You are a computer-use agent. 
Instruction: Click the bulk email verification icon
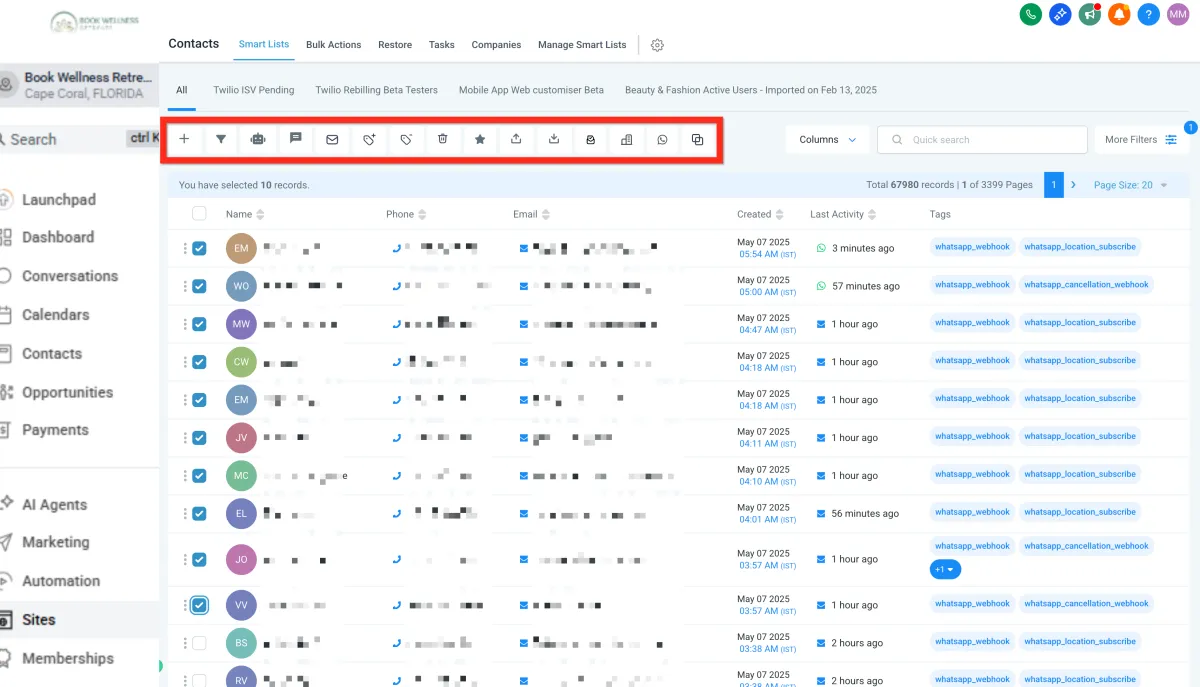click(590, 140)
